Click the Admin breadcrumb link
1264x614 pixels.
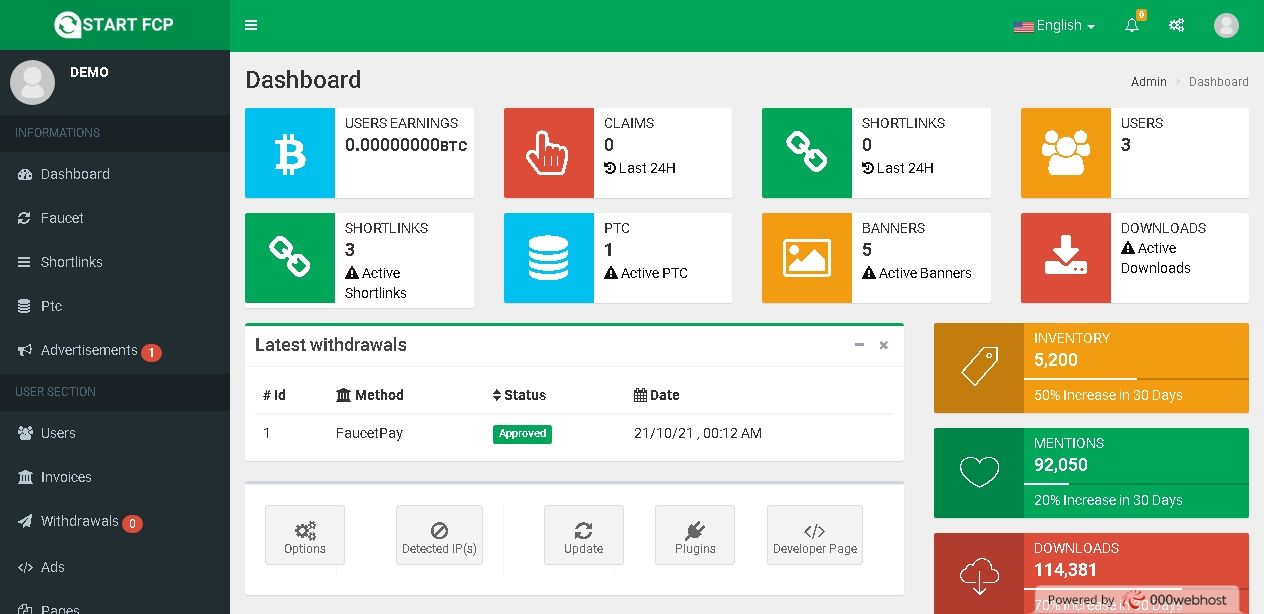[1149, 82]
